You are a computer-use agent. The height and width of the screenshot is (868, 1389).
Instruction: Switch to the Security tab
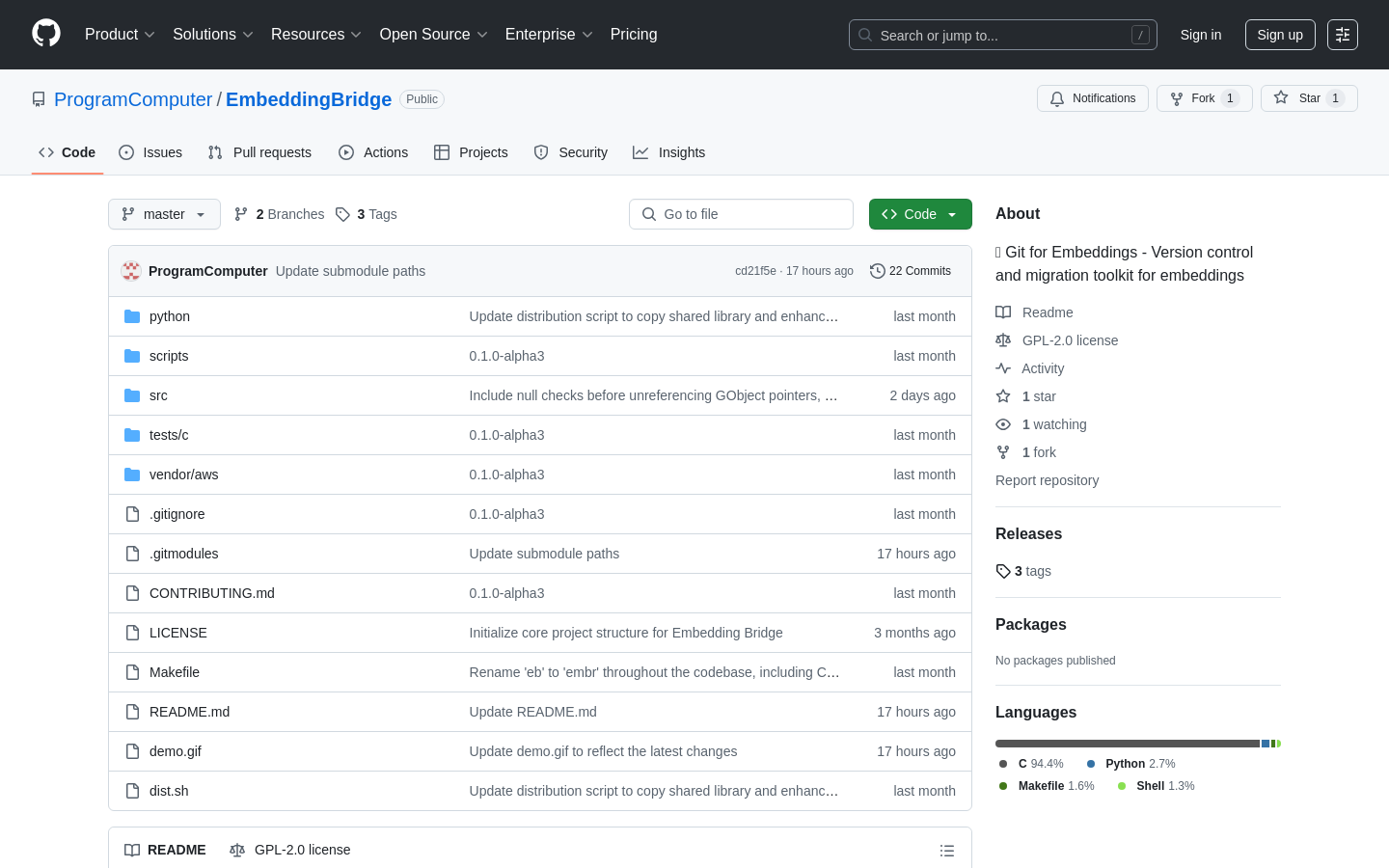571,152
